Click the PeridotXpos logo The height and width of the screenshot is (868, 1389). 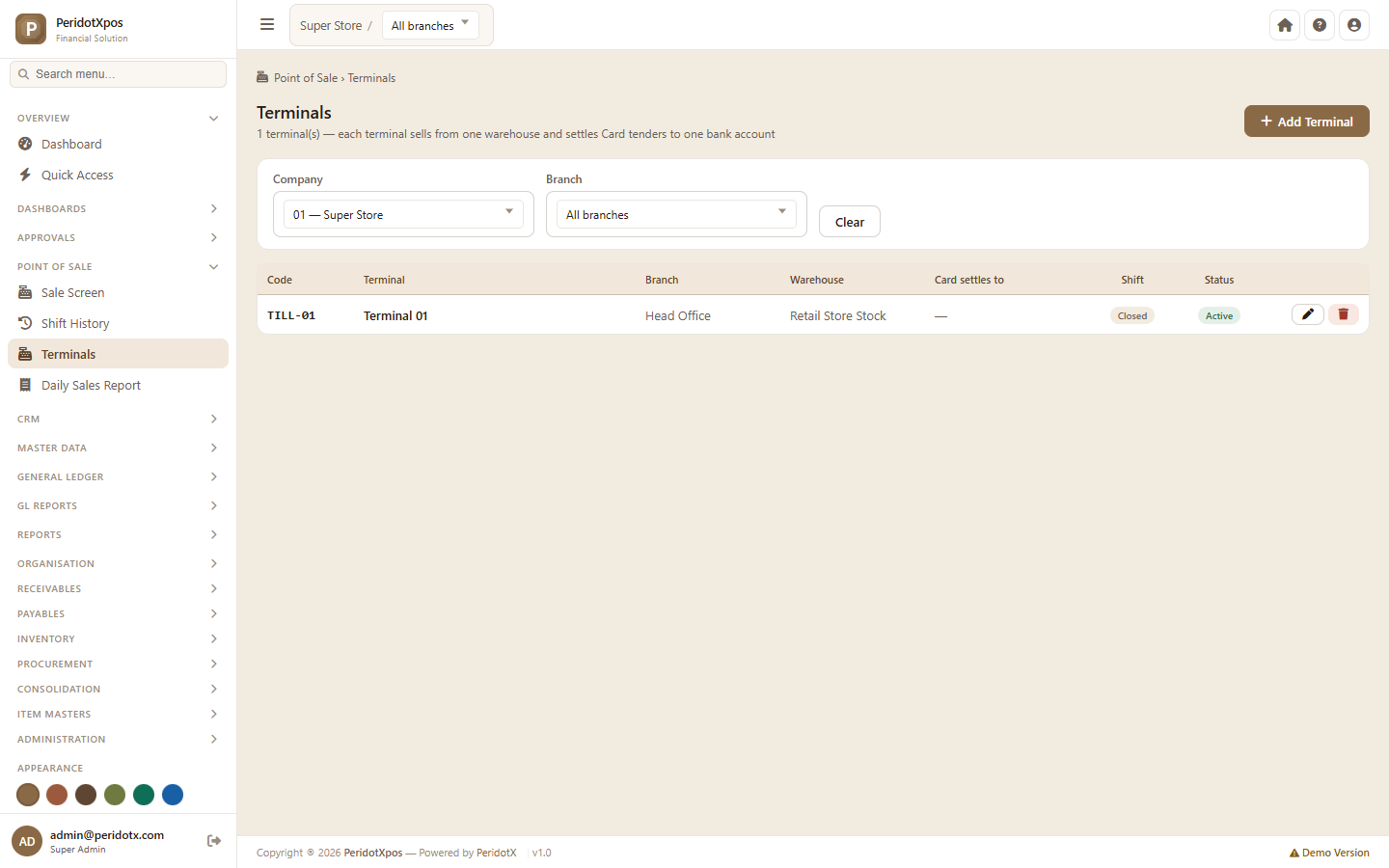point(31,29)
